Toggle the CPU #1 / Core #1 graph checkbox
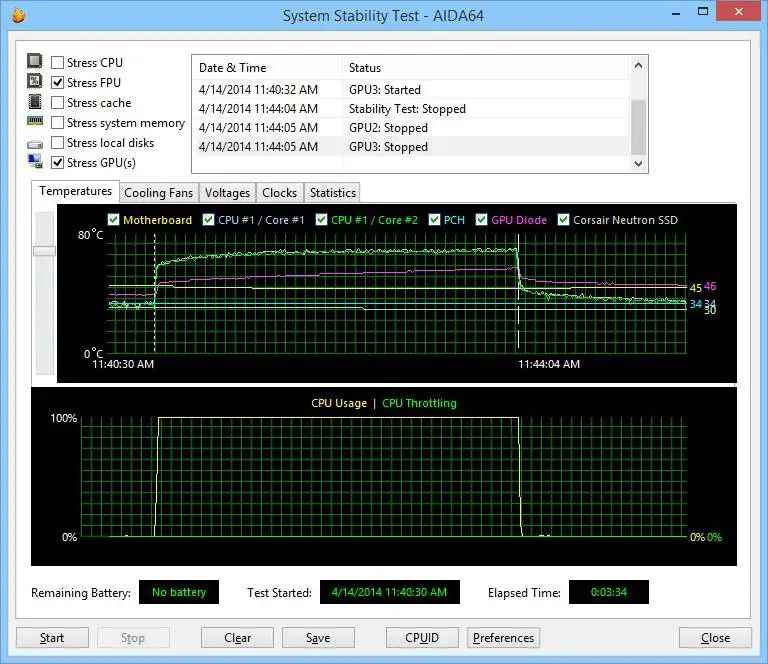The image size is (768, 664). 209,220
